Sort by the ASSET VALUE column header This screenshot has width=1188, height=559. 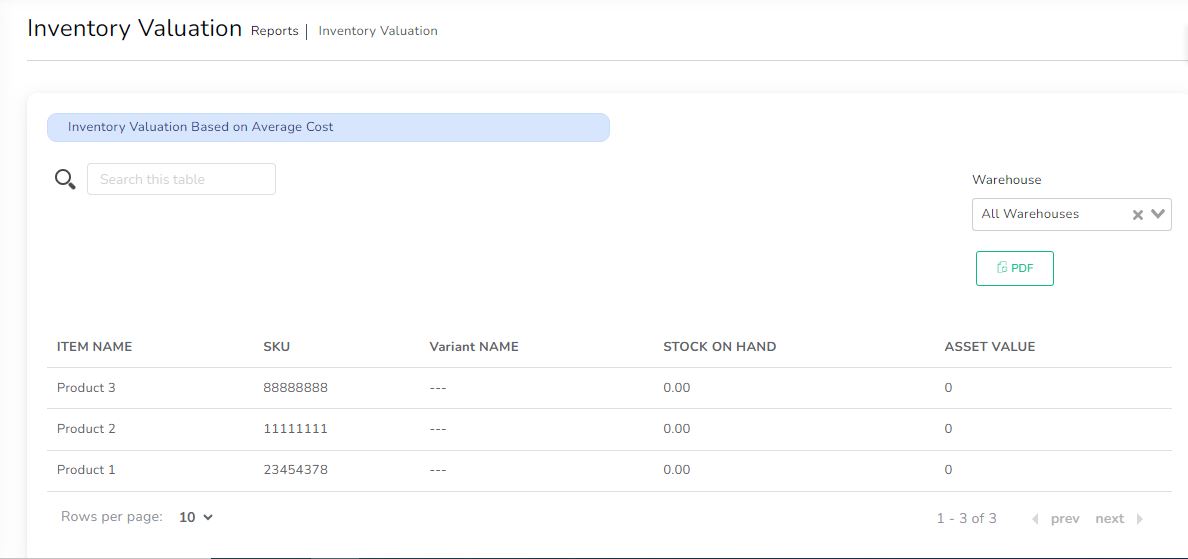pyautogui.click(x=989, y=347)
